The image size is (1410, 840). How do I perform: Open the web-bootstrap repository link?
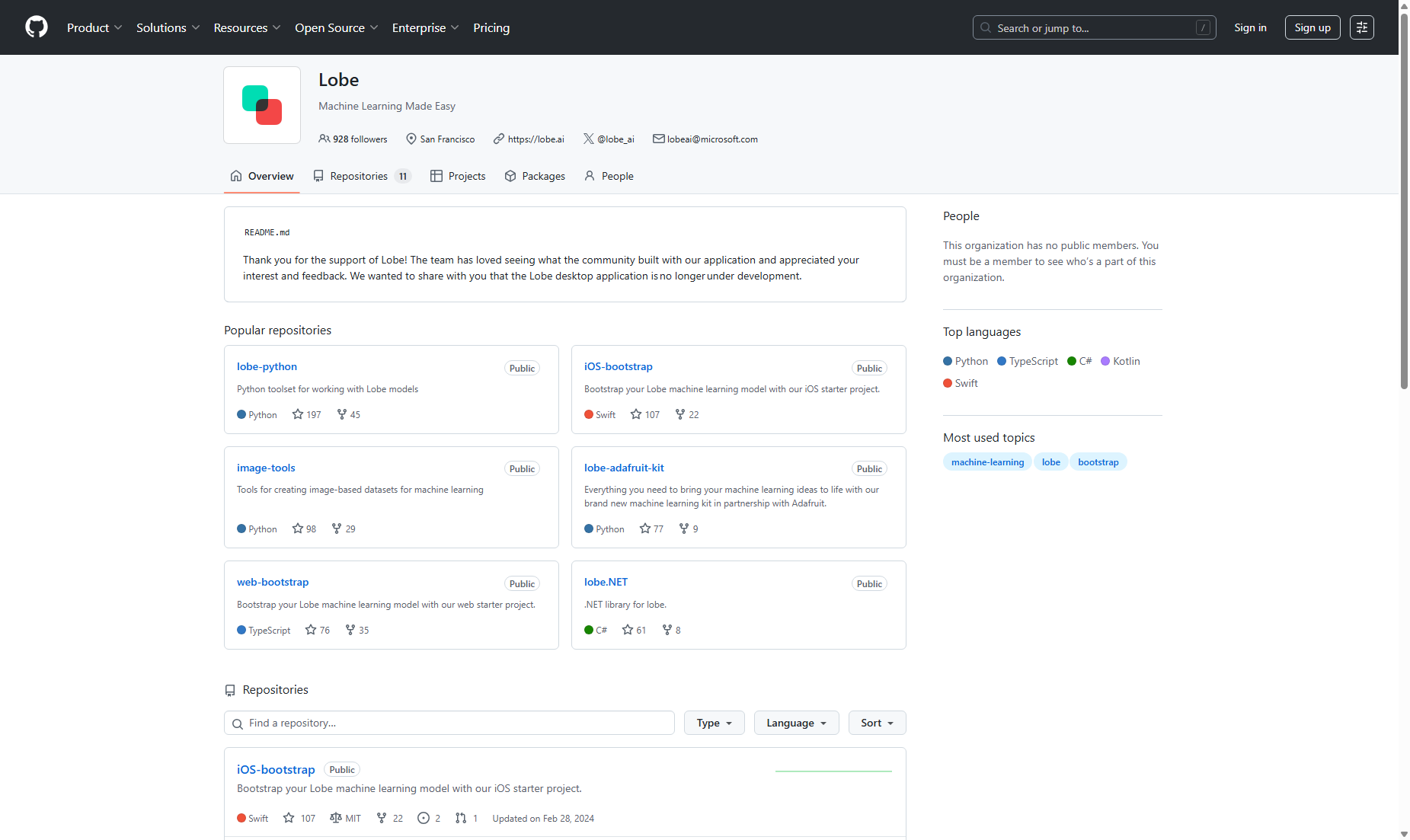pos(273,582)
